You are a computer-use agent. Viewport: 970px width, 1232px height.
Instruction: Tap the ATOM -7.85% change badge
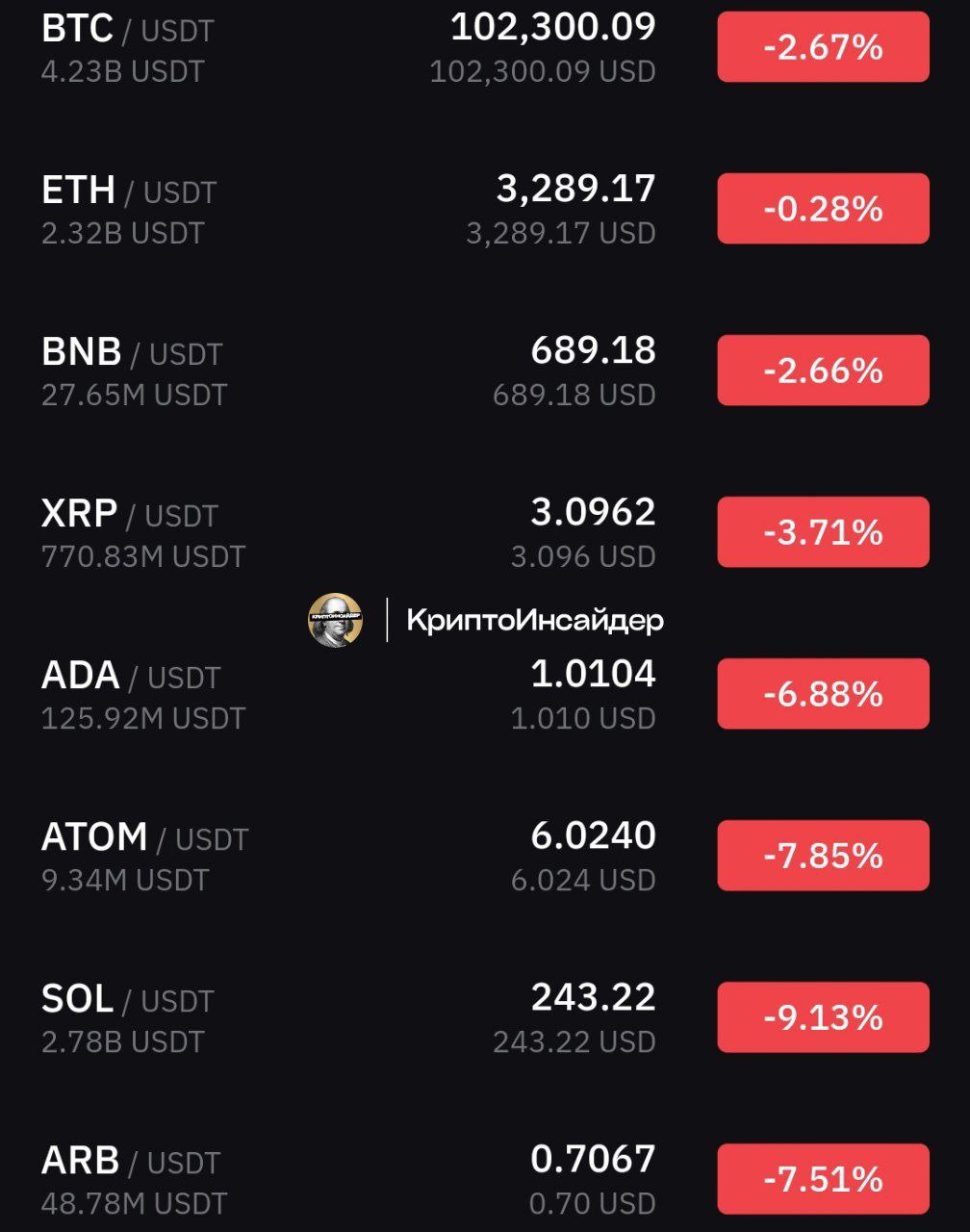[823, 856]
